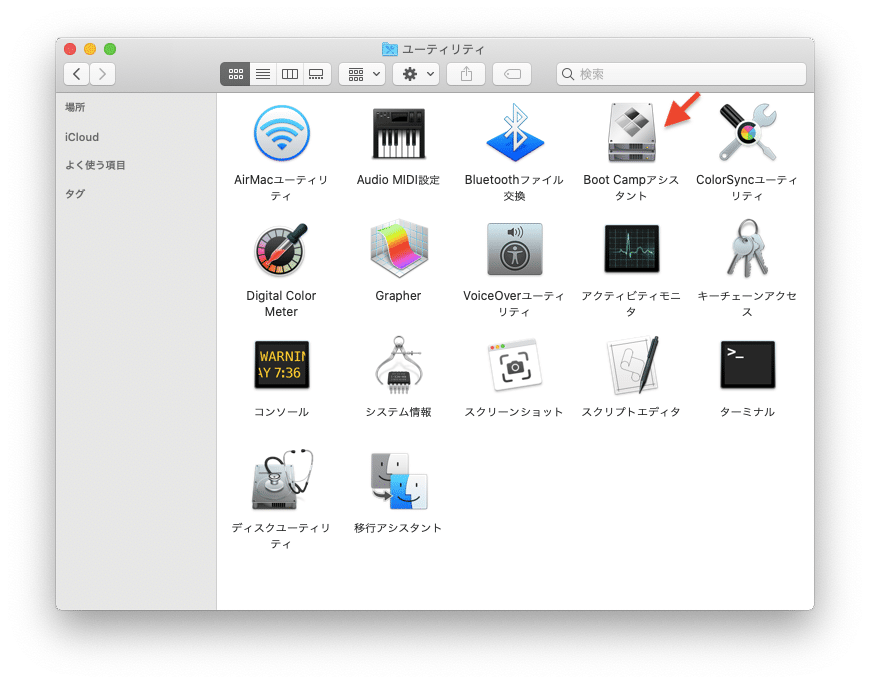This screenshot has width=870, height=684.
Task: Click the 'コンソール' label text
Action: pyautogui.click(x=281, y=412)
